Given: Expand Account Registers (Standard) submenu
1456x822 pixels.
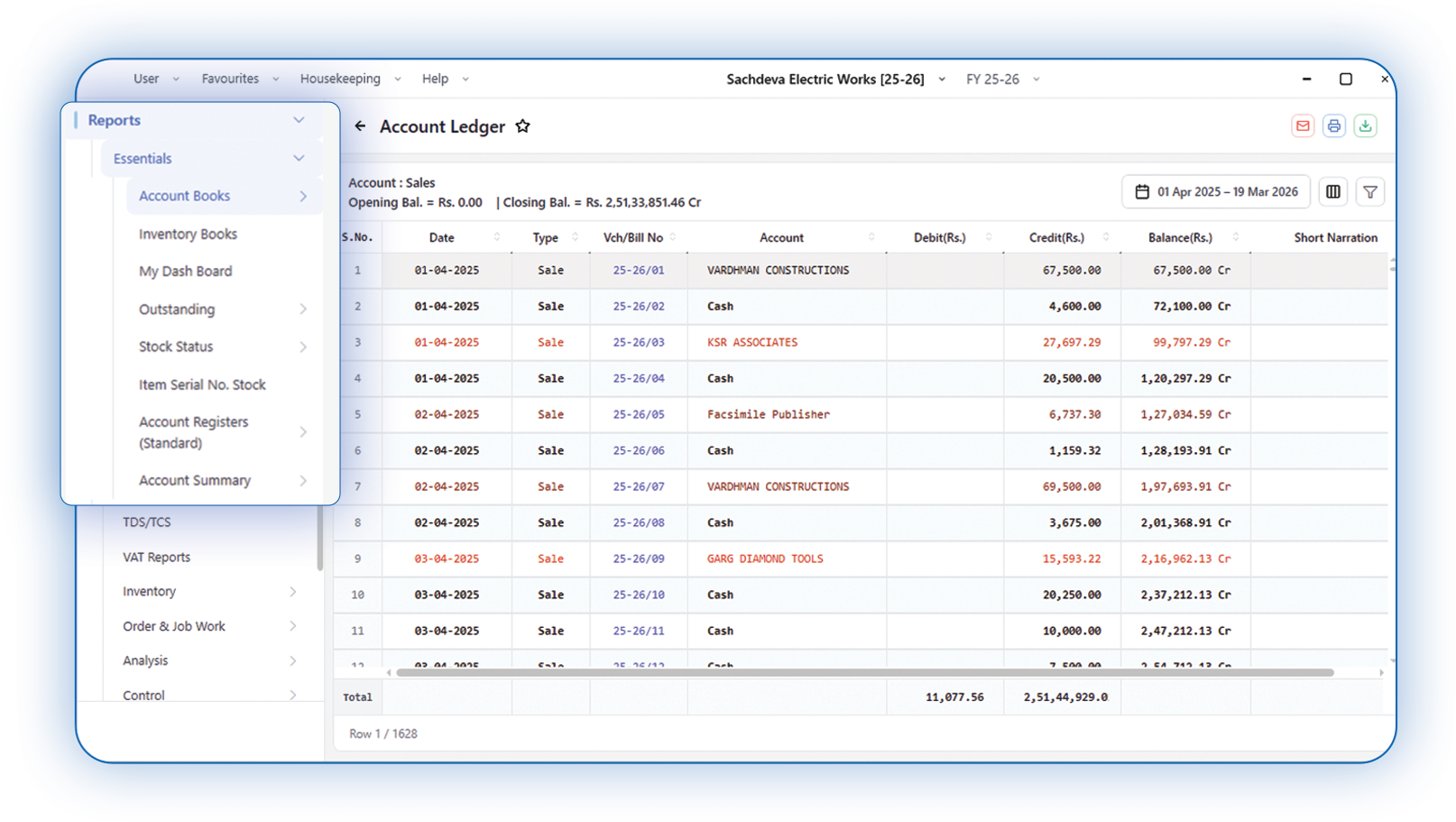Looking at the screenshot, I should pos(303,432).
